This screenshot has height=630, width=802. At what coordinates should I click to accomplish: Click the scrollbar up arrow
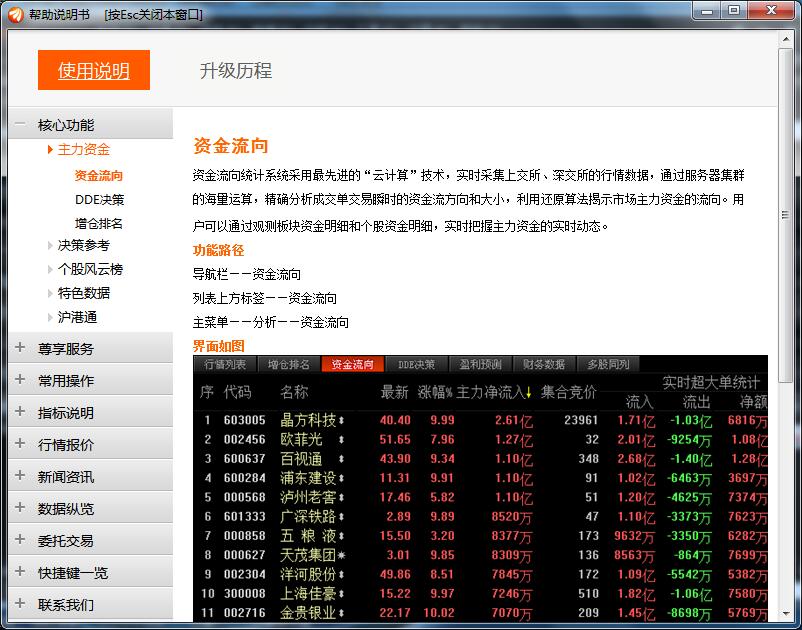tap(786, 39)
